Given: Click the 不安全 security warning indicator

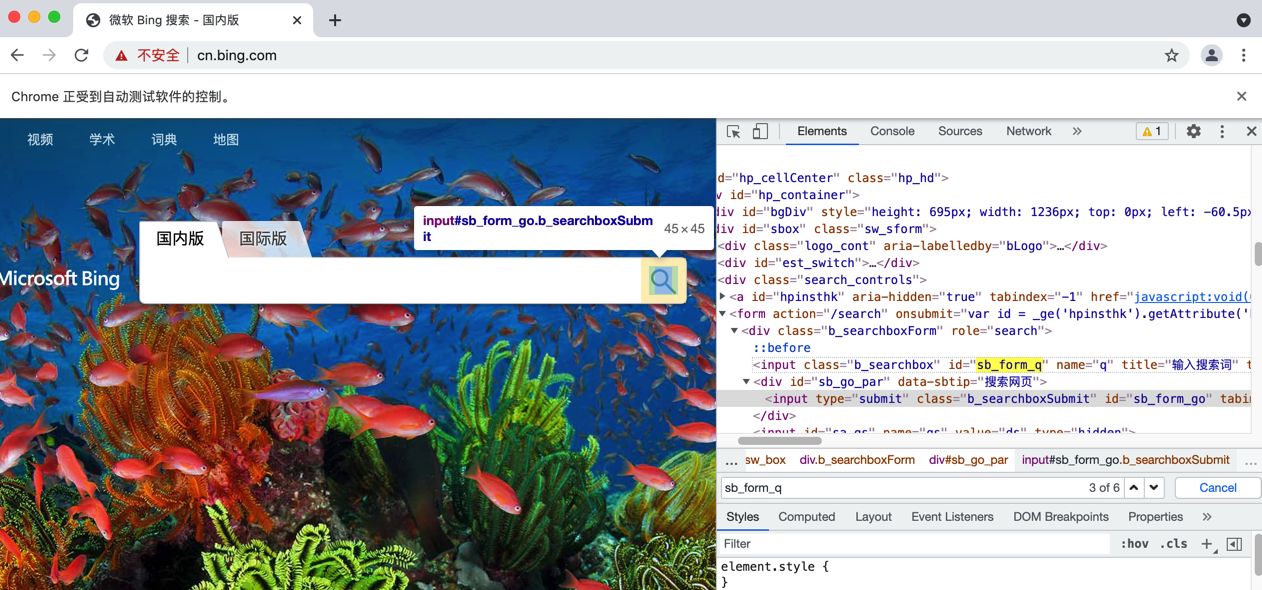Looking at the screenshot, I should pos(147,56).
